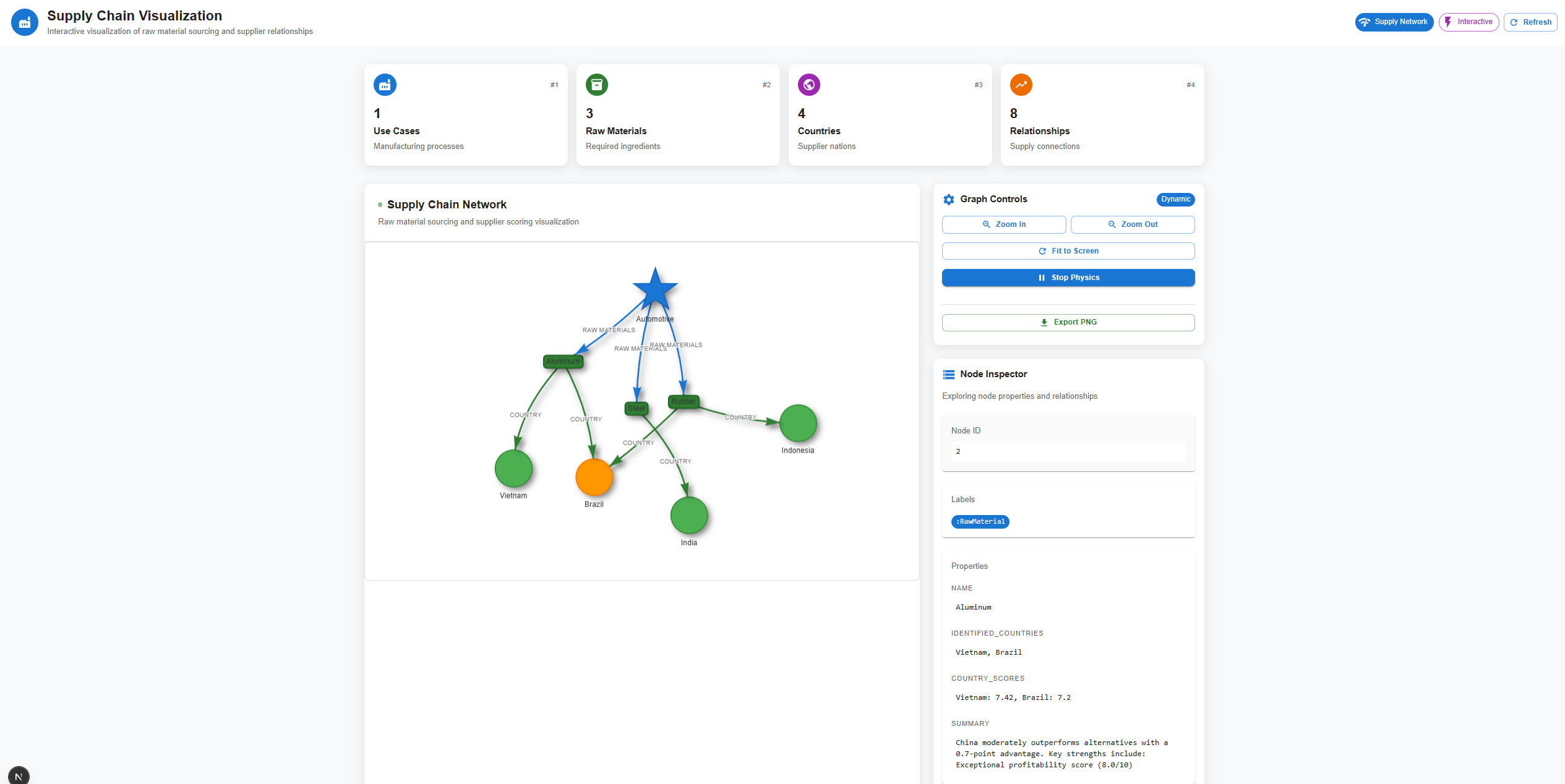Click the Graph Controls gear icon
Screen dimensions: 1565x784
[x=948, y=199]
